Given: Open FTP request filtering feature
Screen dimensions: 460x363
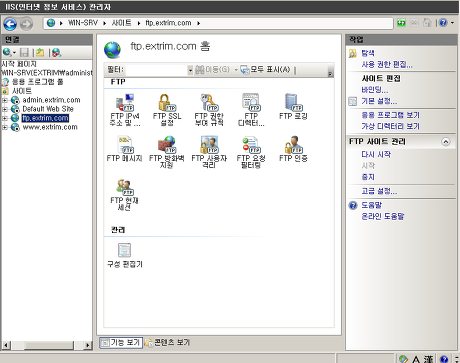Looking at the screenshot, I should [x=251, y=152].
